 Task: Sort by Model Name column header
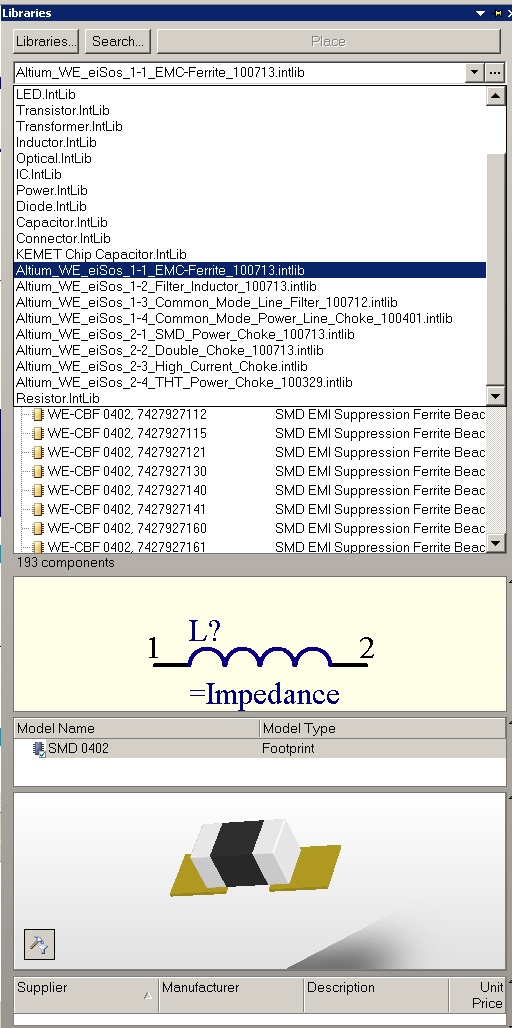[136, 728]
